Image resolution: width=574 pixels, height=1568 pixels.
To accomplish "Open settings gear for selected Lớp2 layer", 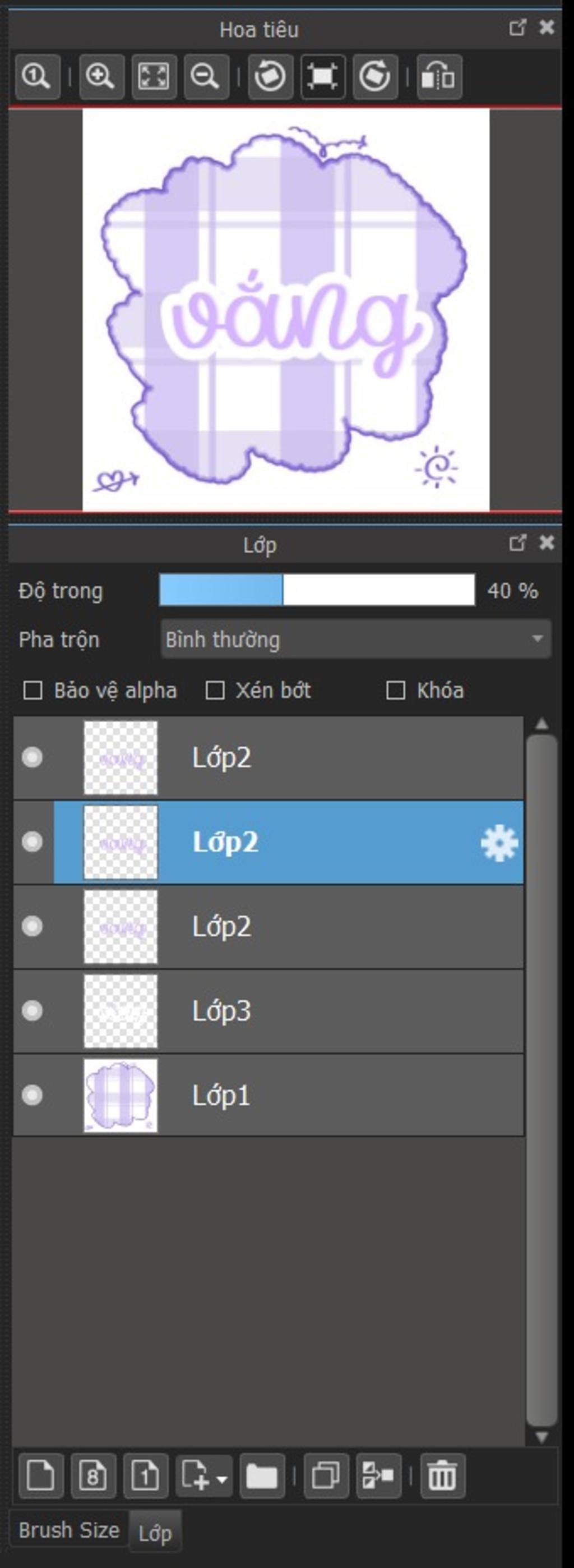I will (499, 843).
